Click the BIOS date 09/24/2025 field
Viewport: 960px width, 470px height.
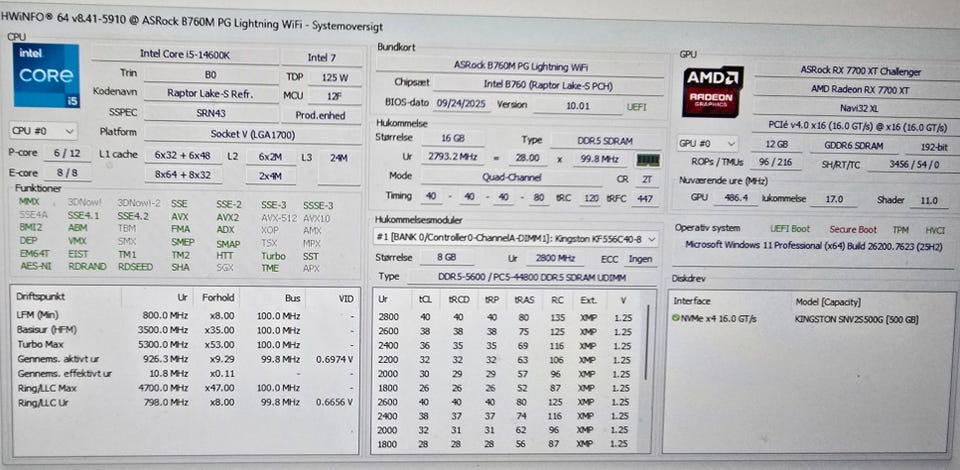click(461, 103)
